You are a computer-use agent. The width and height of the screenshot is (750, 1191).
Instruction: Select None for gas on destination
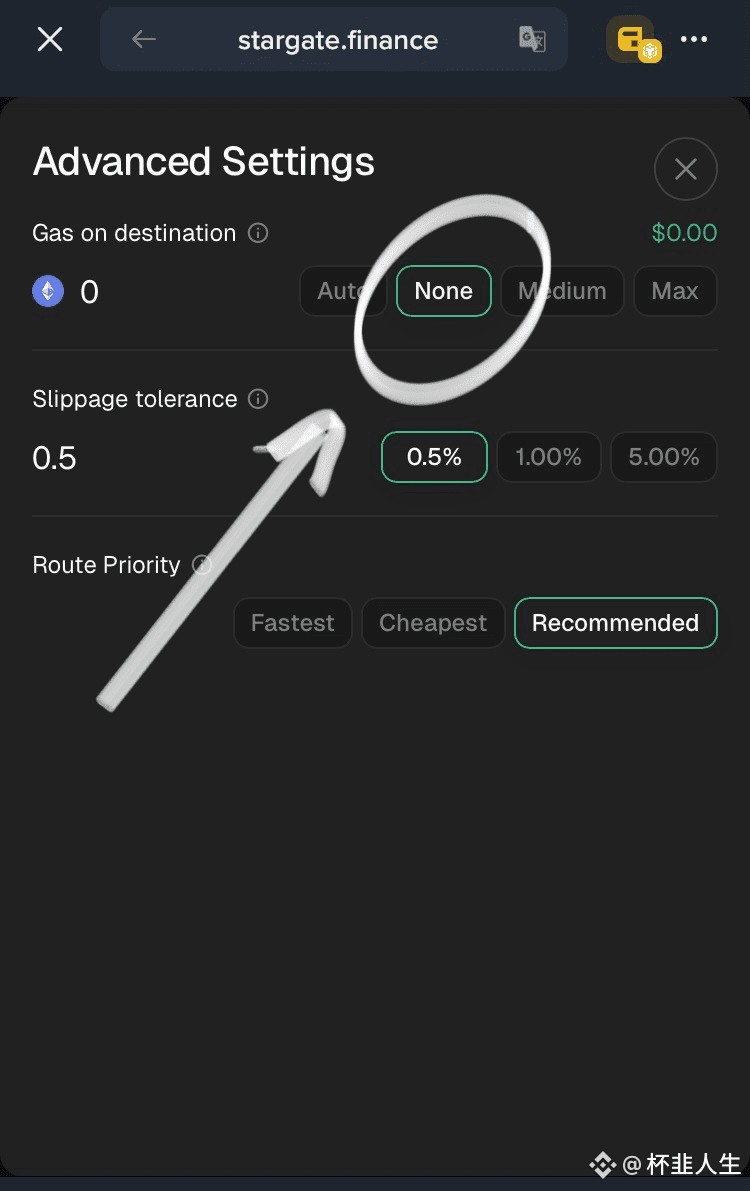[444, 291]
